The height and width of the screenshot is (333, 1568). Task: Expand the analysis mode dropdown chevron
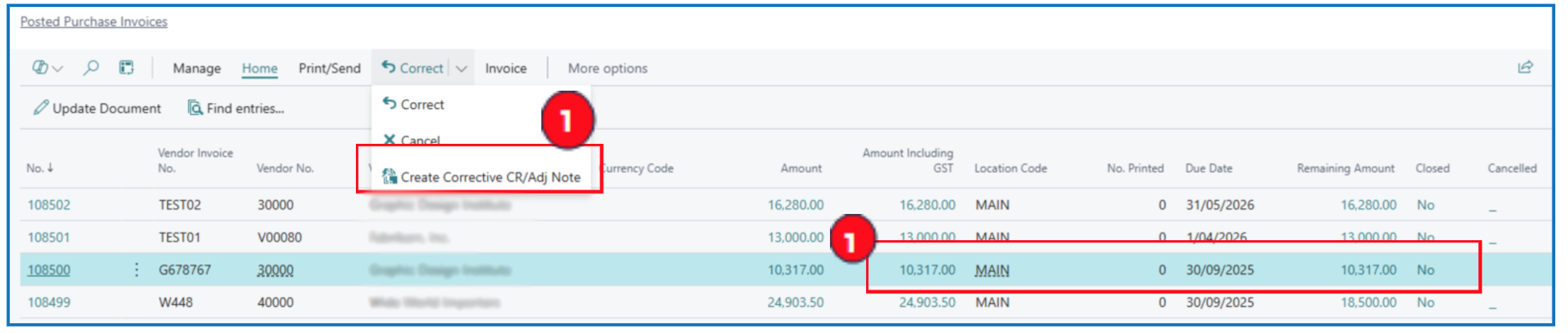tap(58, 69)
